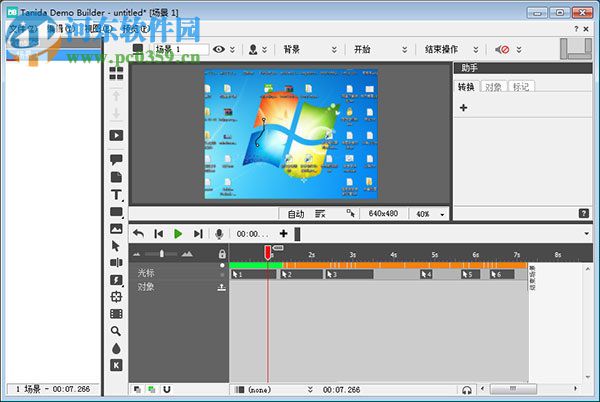The height and width of the screenshot is (402, 600).
Task: Select the water drop blur tool
Action: pyautogui.click(x=116, y=348)
